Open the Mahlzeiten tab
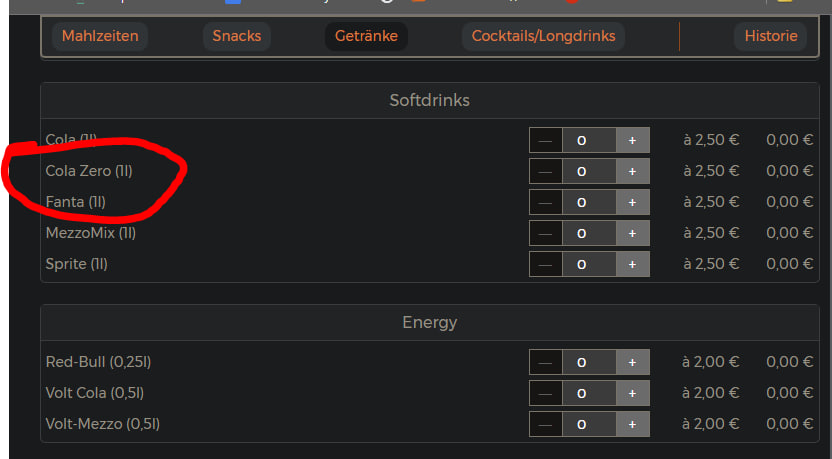Image resolution: width=832 pixels, height=459 pixels. click(x=100, y=36)
